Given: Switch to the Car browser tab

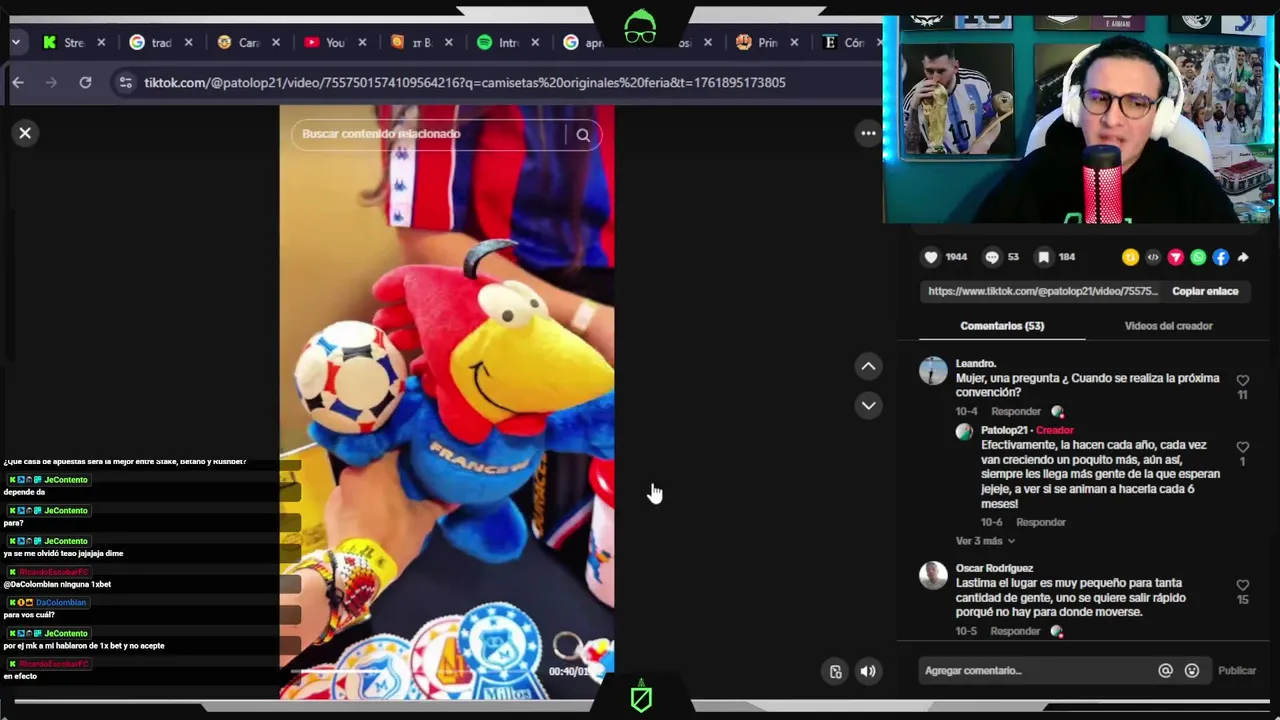Looking at the screenshot, I should (239, 43).
